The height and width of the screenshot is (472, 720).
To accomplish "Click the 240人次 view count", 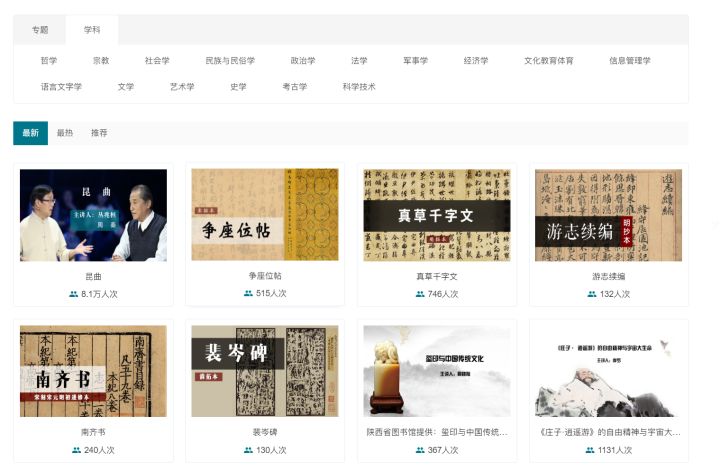I will [99, 450].
